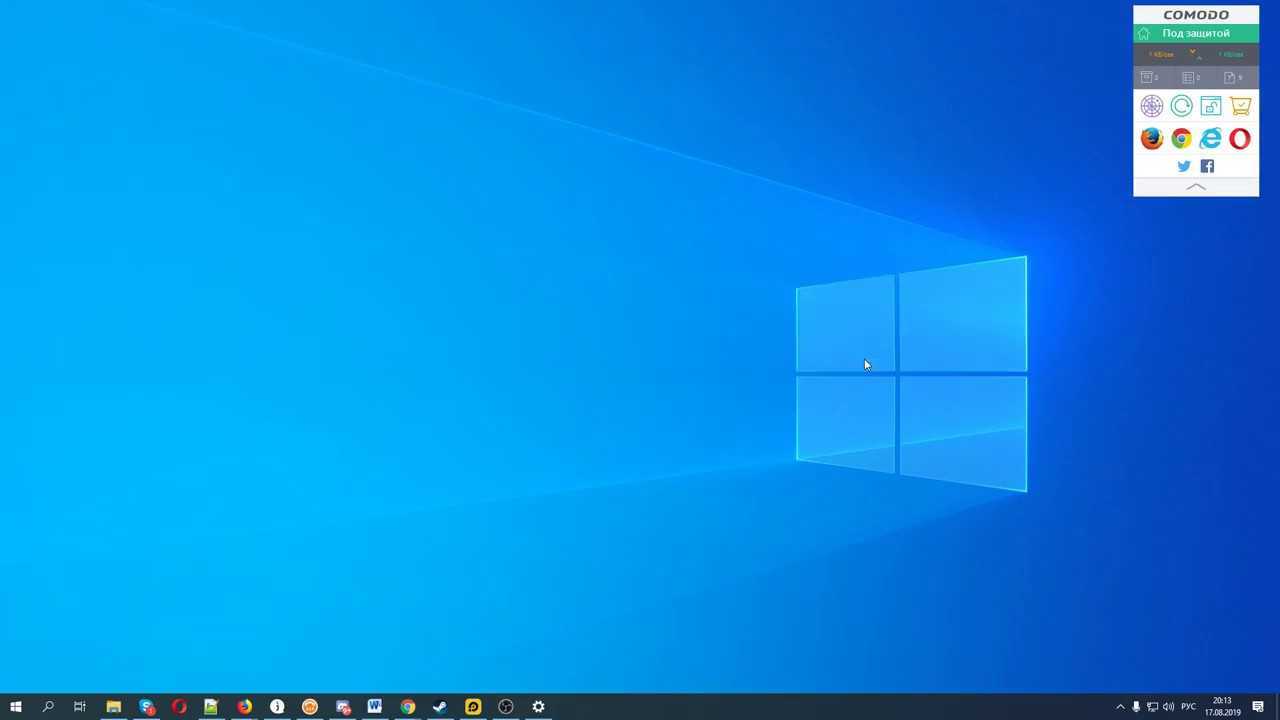Open green notepad app on taskbar
Image resolution: width=1280 pixels, height=720 pixels.
(x=211, y=707)
